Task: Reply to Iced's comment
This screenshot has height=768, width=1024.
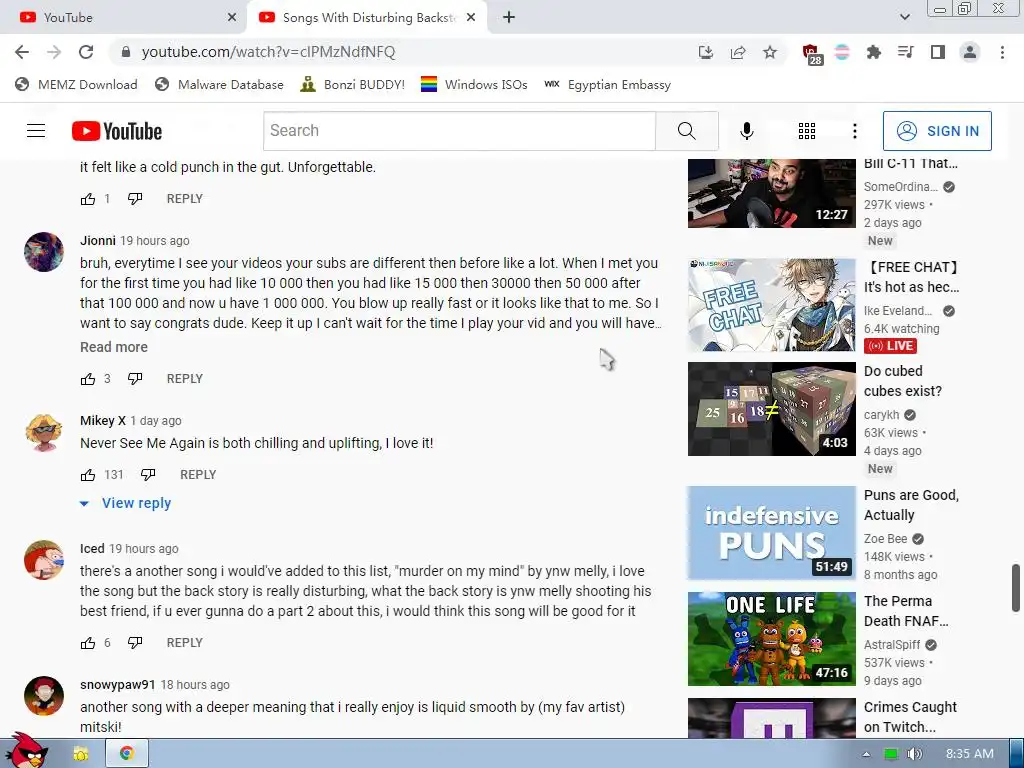Action: coord(185,643)
